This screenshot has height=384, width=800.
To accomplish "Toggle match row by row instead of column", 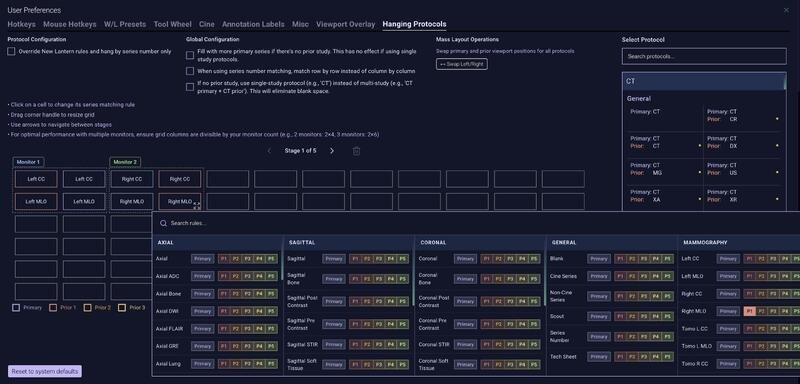I will [190, 71].
